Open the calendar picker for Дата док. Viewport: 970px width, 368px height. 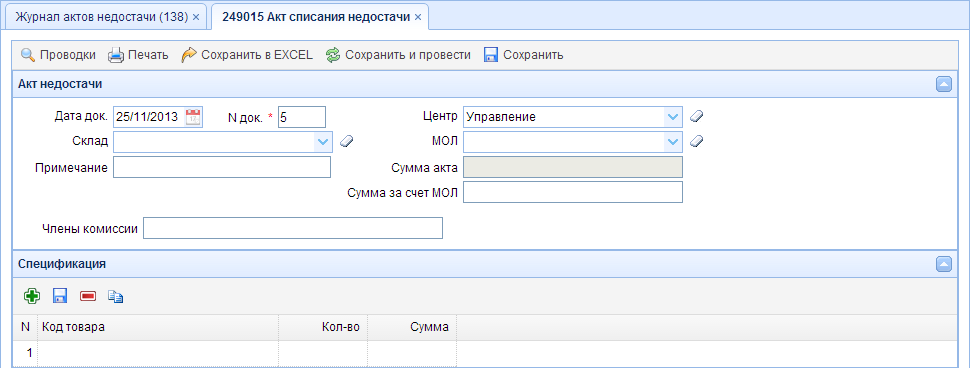[x=194, y=116]
